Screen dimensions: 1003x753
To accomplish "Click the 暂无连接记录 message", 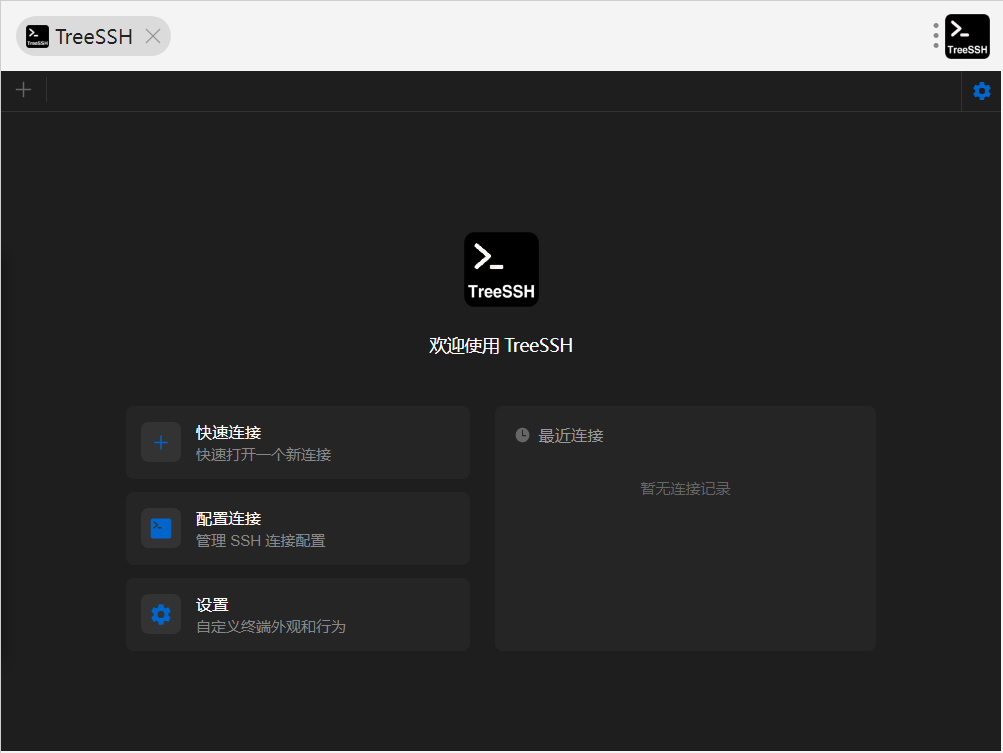I will pos(685,489).
